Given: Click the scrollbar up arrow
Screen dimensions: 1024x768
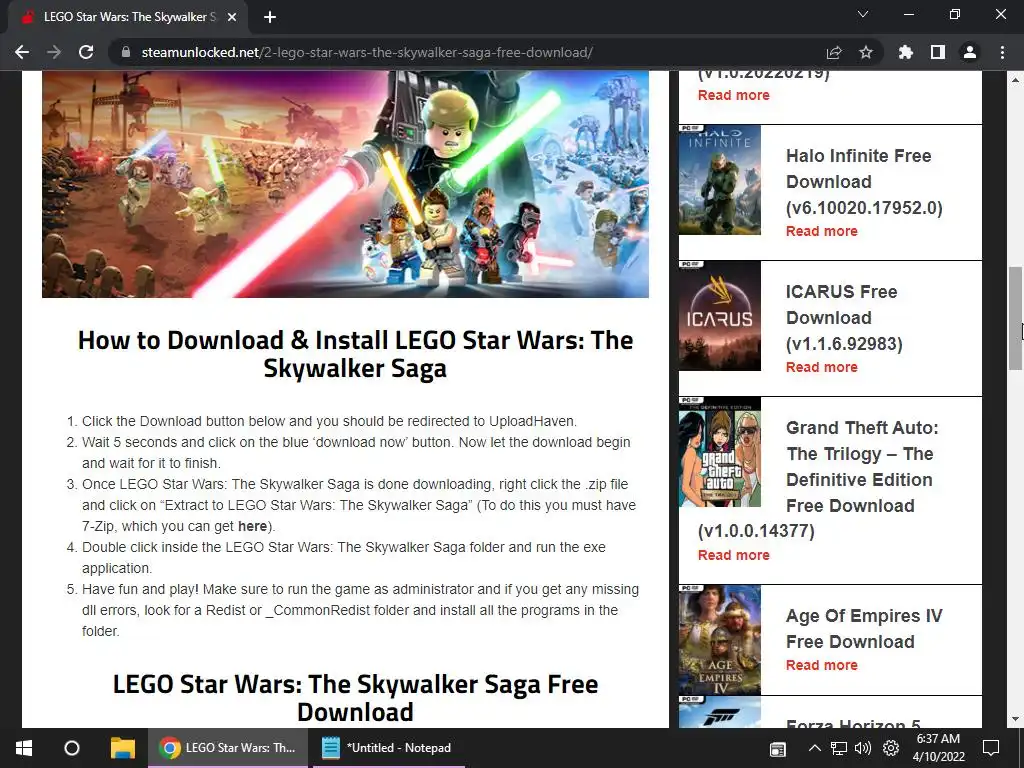Looking at the screenshot, I should (1015, 80).
